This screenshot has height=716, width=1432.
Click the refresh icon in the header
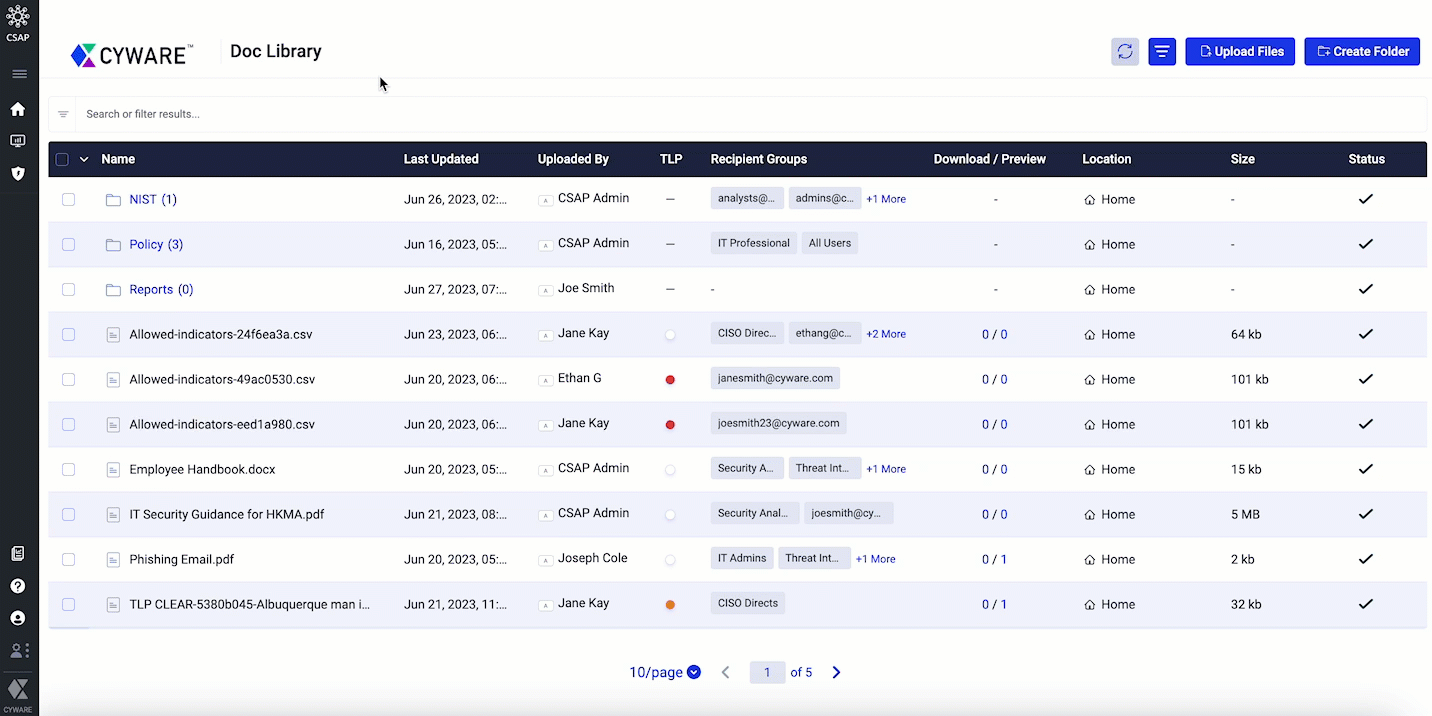coord(1125,52)
